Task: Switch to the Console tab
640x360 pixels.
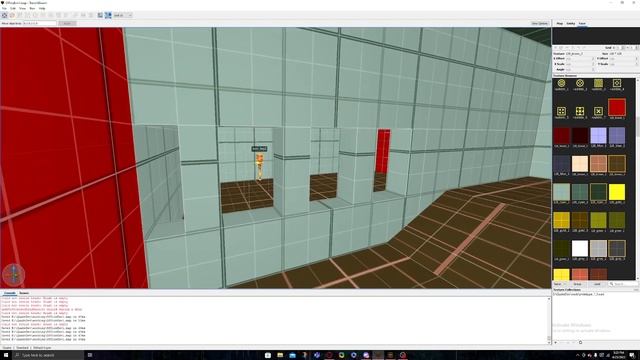Action: pyautogui.click(x=9, y=293)
